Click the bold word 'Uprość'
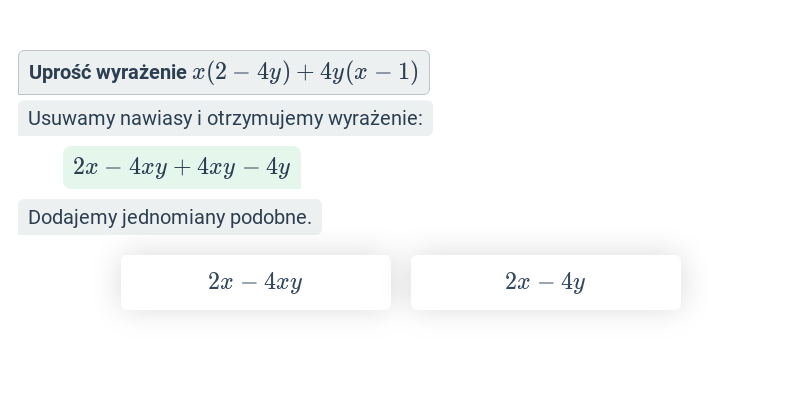This screenshot has height=400, width=800. click(x=60, y=72)
